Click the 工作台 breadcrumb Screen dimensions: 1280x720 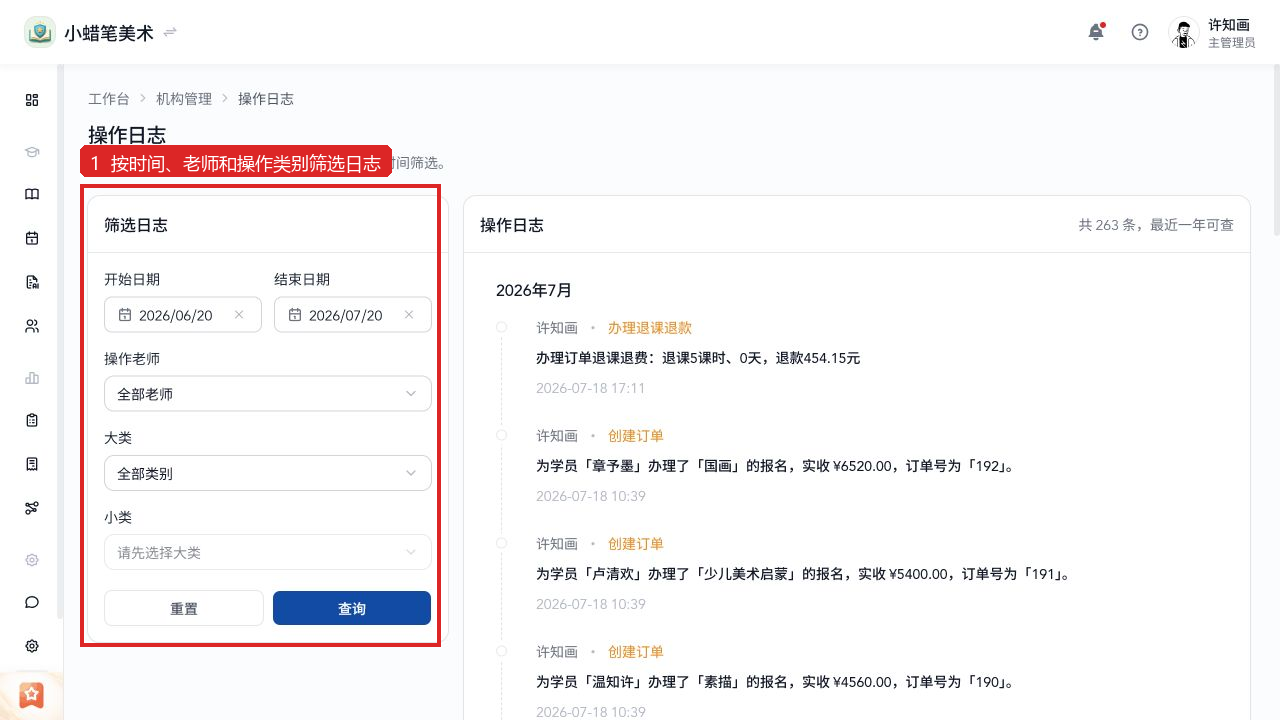[109, 99]
